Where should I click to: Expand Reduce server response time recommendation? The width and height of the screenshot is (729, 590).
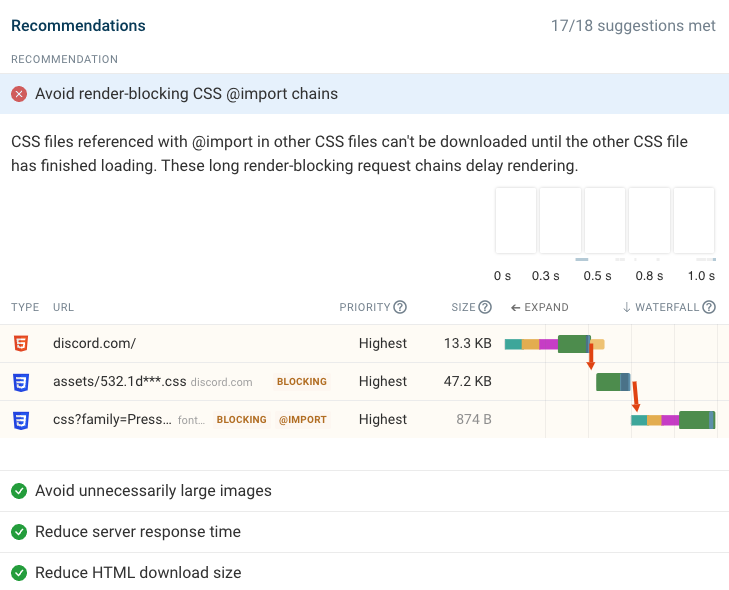point(364,532)
